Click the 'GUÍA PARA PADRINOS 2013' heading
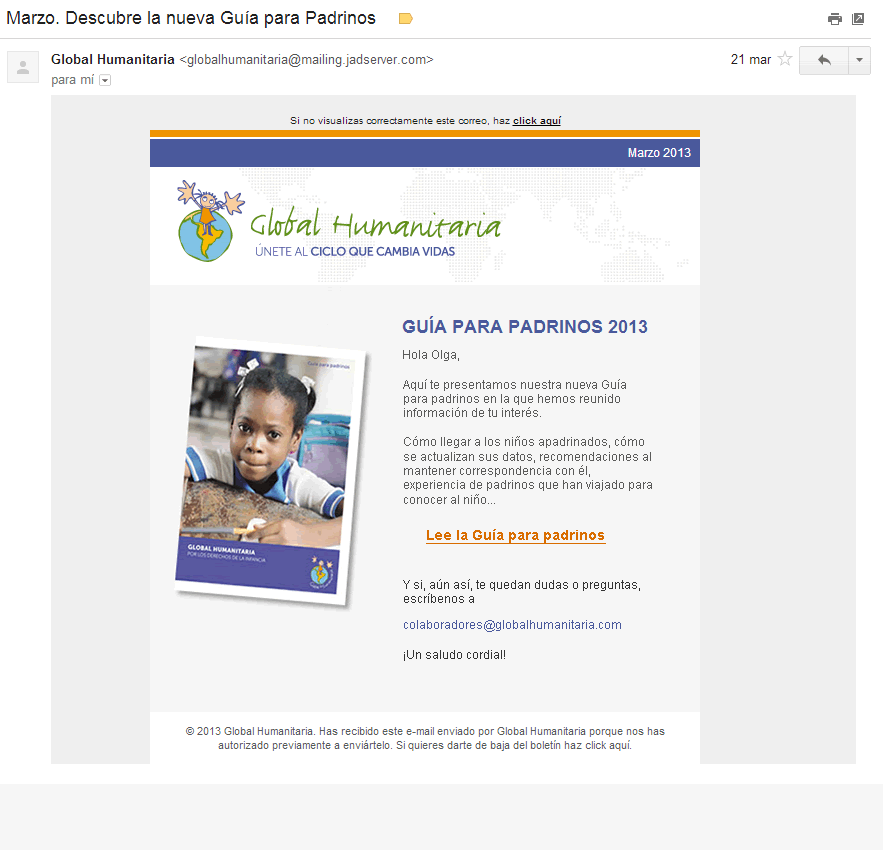883x850 pixels. (x=524, y=327)
